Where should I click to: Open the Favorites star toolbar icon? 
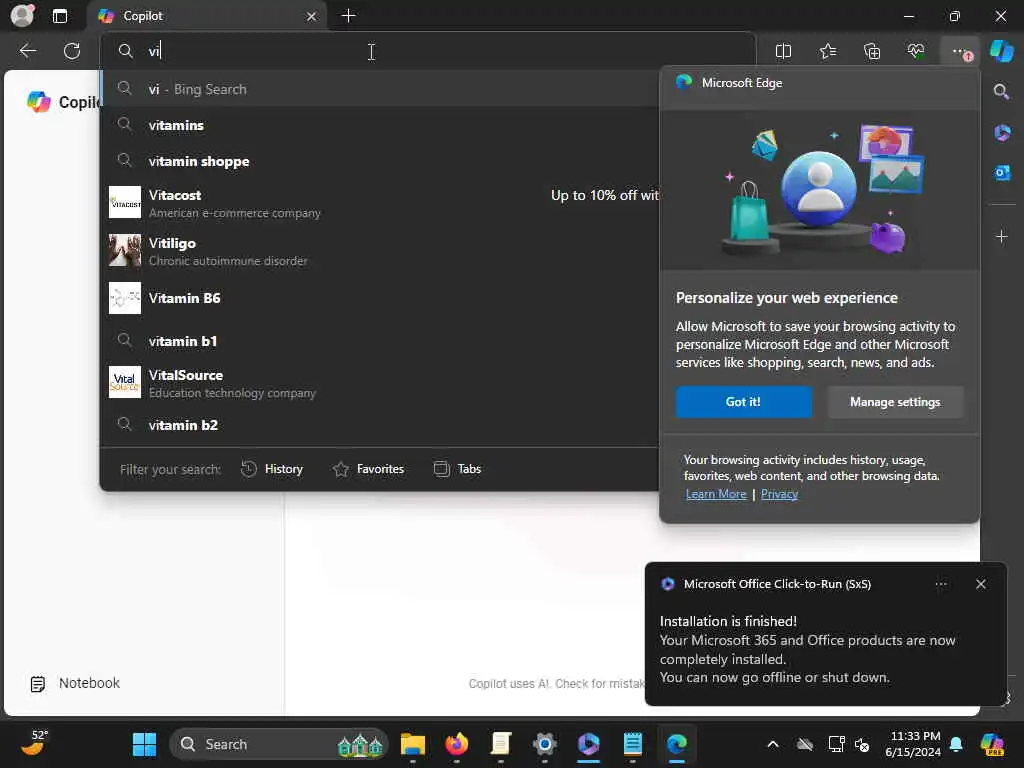[827, 51]
